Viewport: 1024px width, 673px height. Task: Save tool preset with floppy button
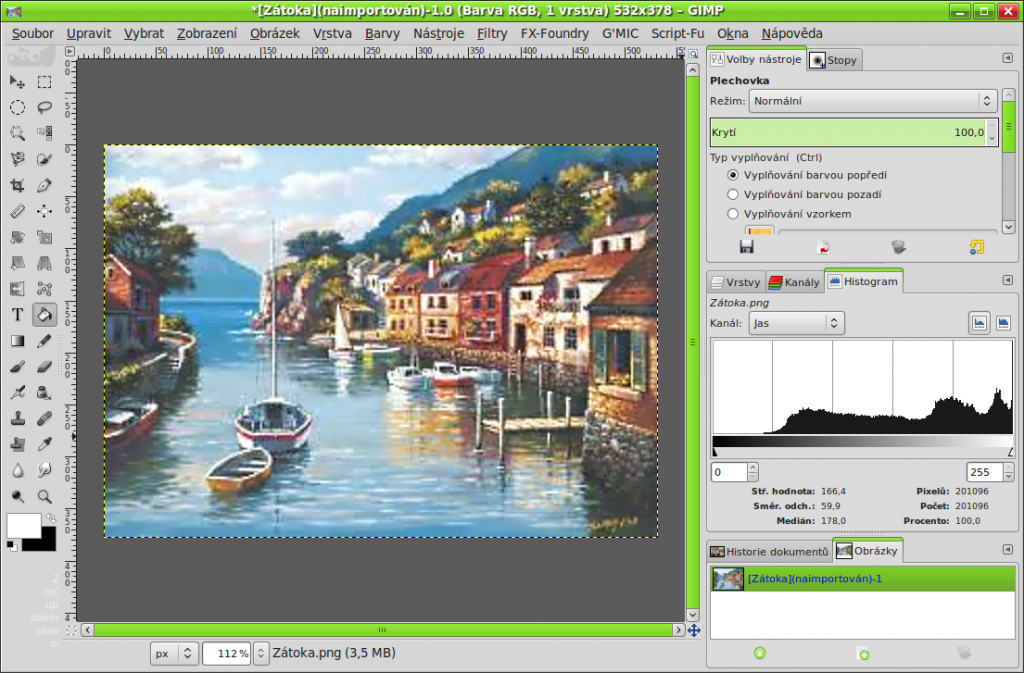coord(746,247)
